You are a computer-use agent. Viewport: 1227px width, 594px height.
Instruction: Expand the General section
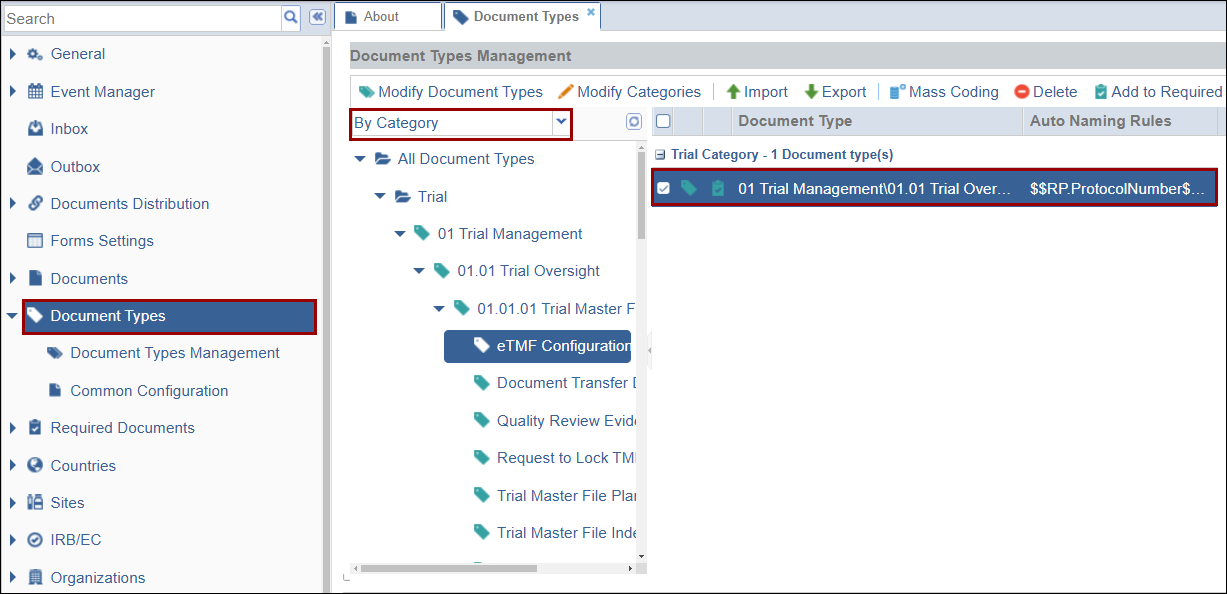pos(12,54)
